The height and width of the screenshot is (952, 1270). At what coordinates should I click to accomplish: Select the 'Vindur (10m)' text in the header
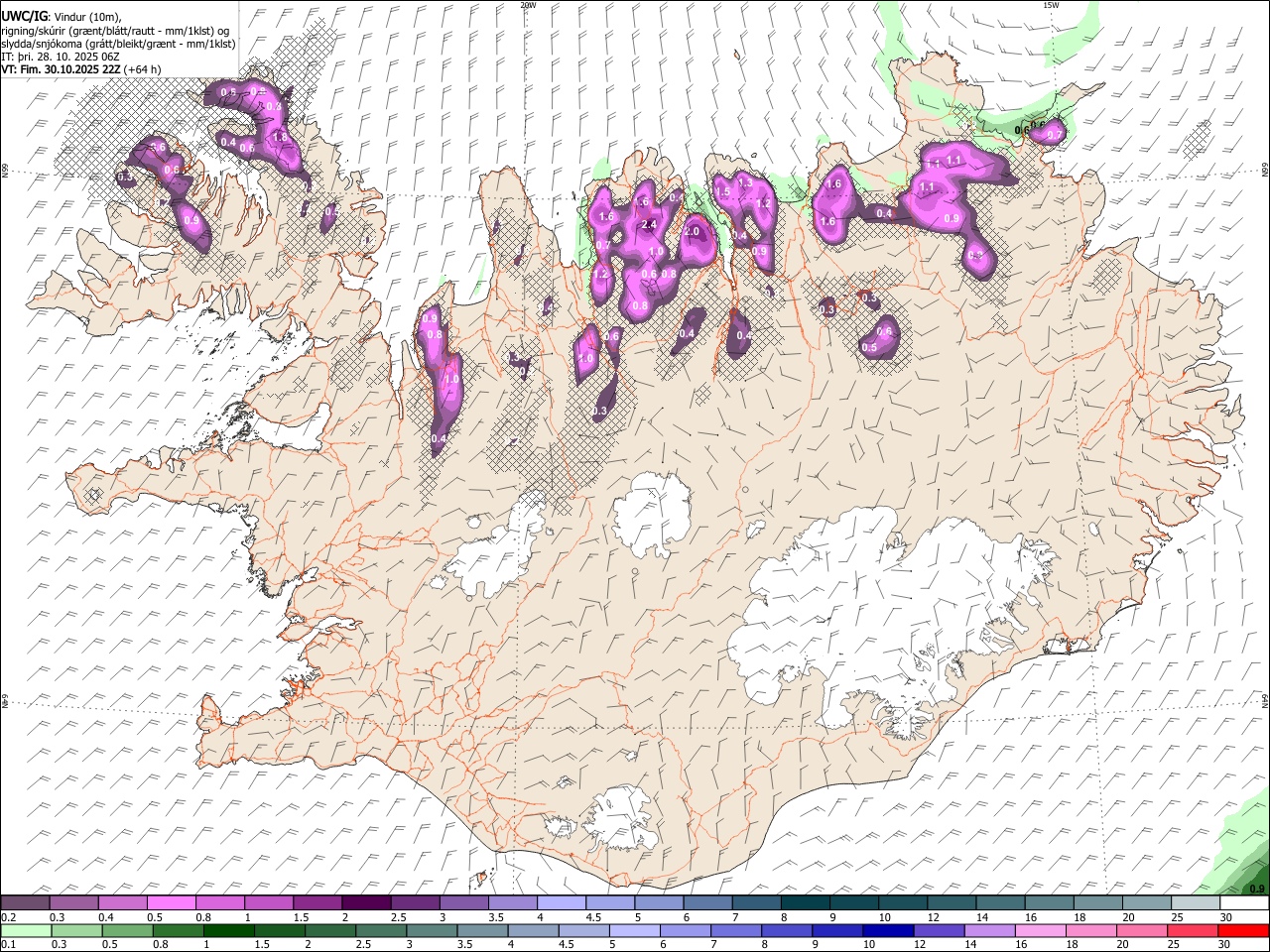87,18
